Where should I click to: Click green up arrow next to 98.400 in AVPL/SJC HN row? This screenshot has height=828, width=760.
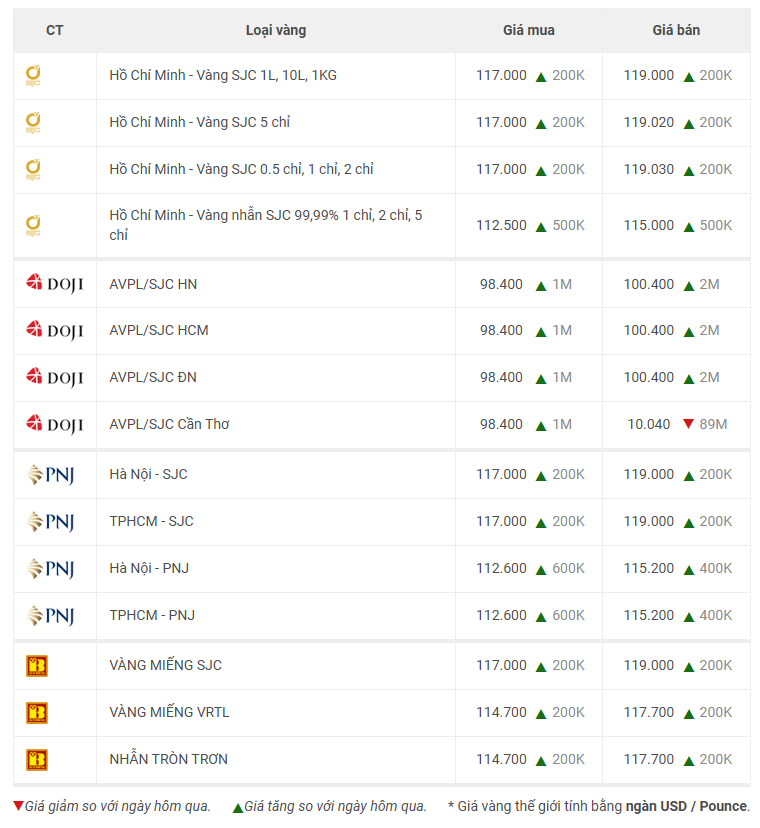541,286
